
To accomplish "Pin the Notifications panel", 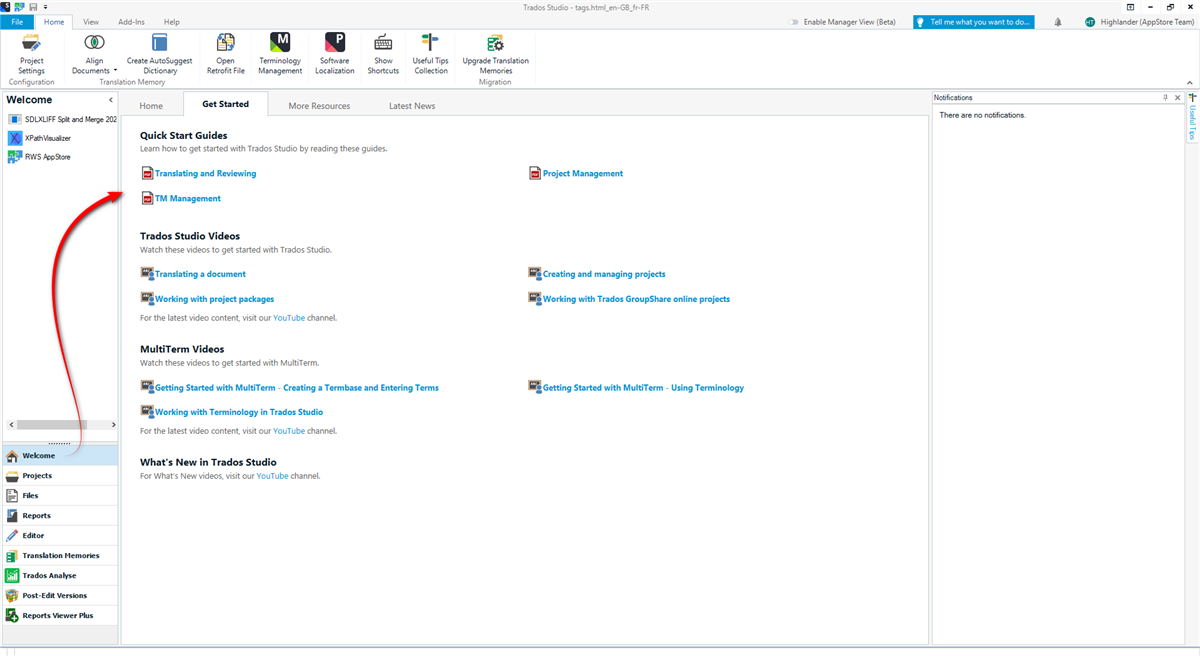I will pyautogui.click(x=1165, y=98).
